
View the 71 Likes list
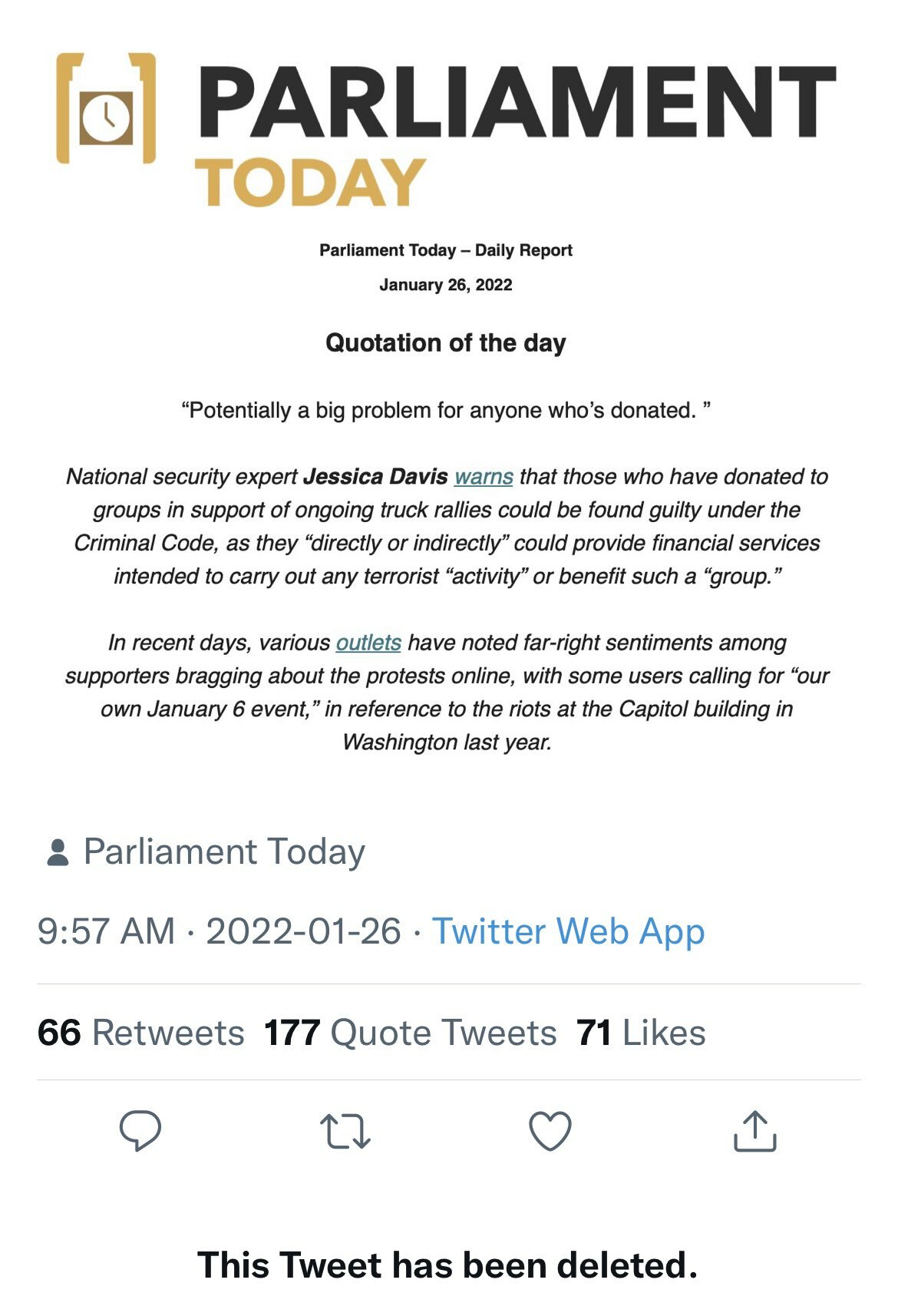click(641, 1033)
